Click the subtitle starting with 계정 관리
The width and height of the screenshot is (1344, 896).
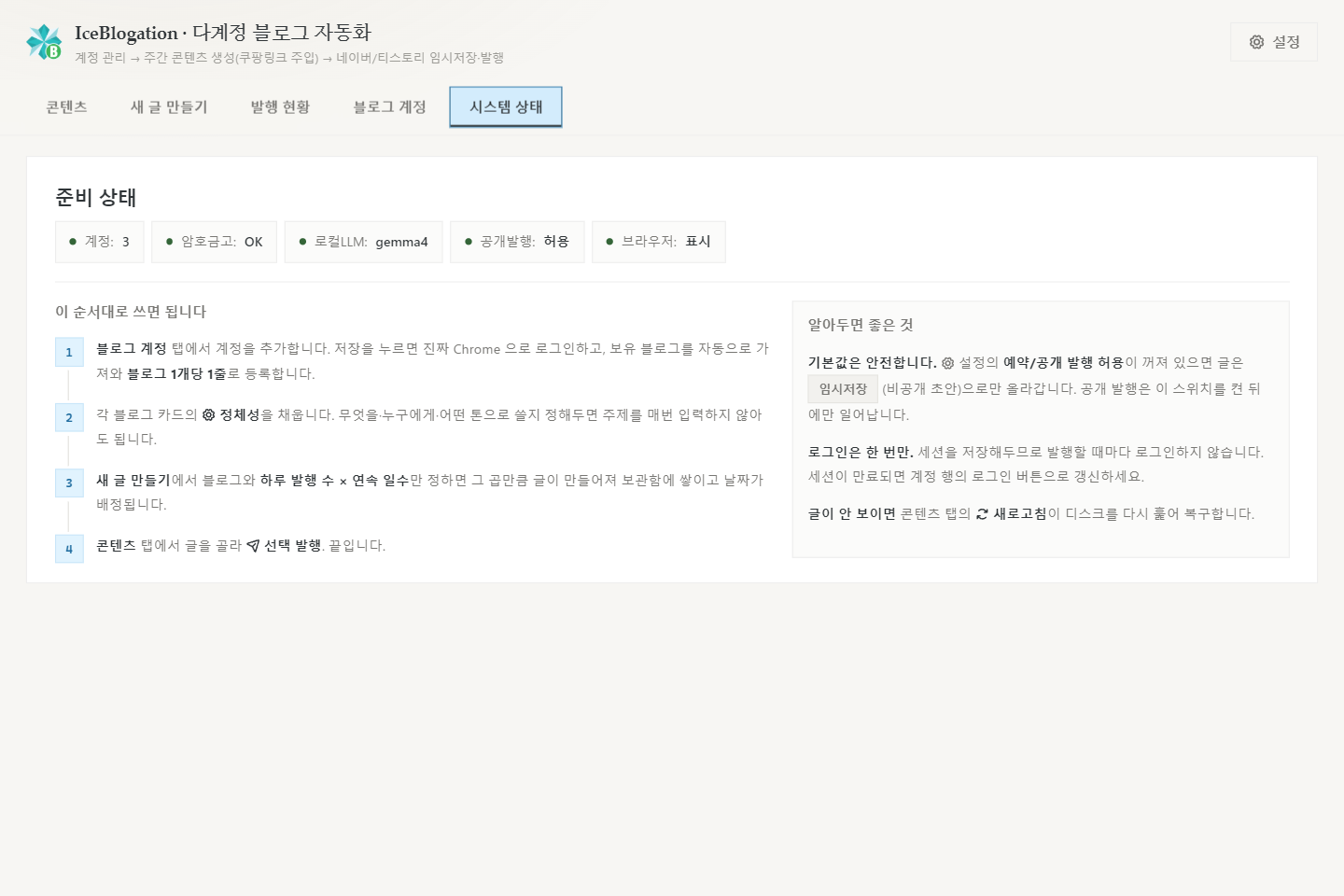click(x=289, y=58)
